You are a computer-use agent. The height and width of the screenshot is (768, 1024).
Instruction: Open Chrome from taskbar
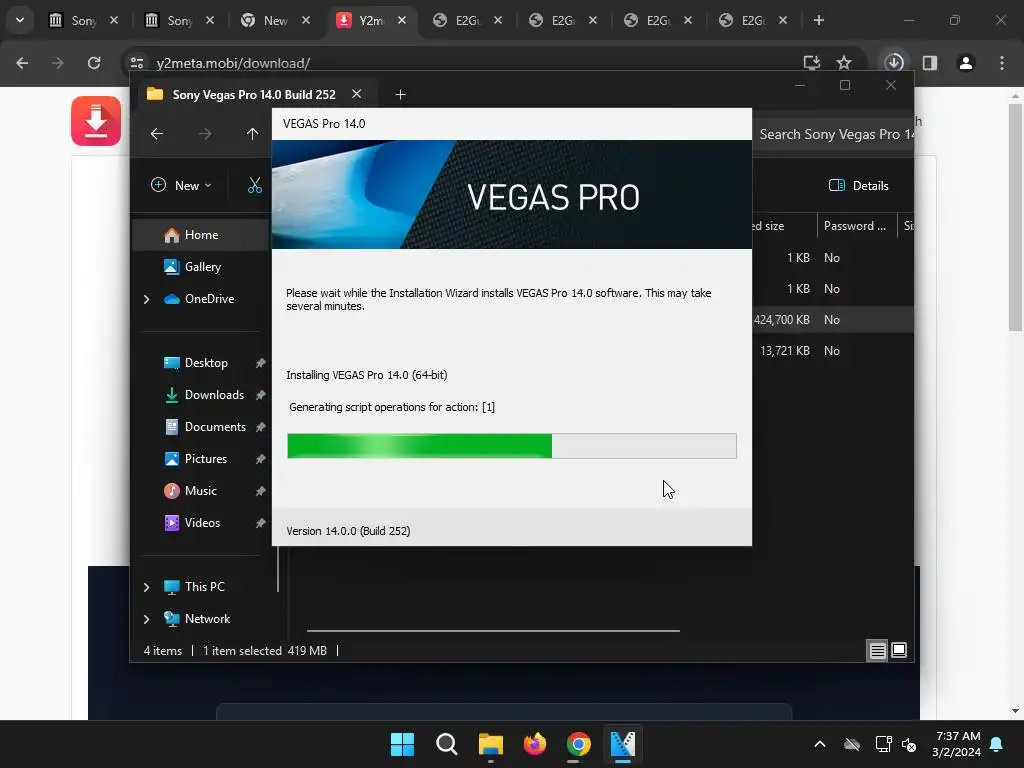579,744
